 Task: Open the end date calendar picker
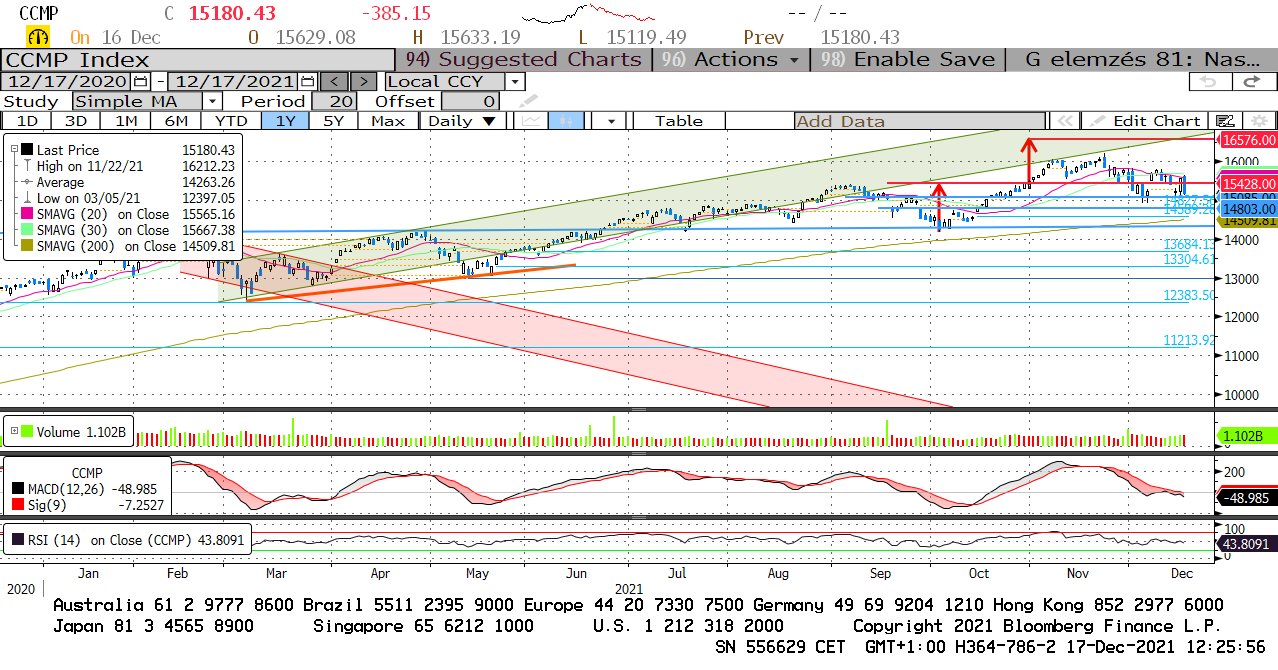point(308,81)
